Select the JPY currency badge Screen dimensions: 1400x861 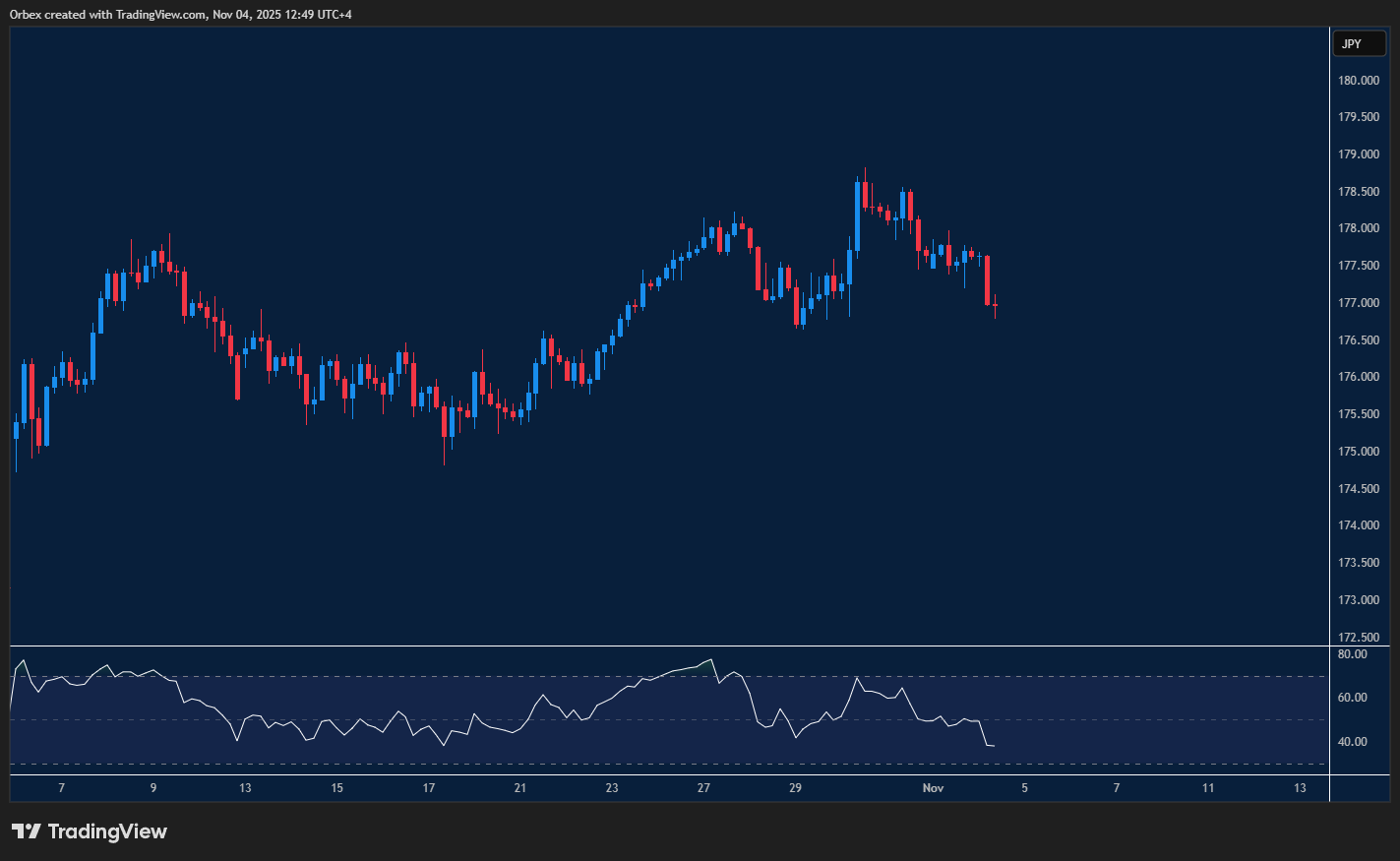tap(1359, 43)
